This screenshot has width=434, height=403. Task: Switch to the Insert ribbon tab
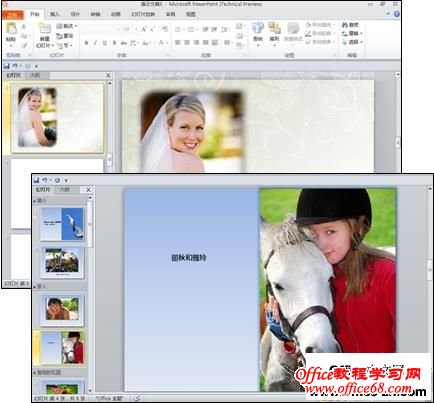(55, 14)
